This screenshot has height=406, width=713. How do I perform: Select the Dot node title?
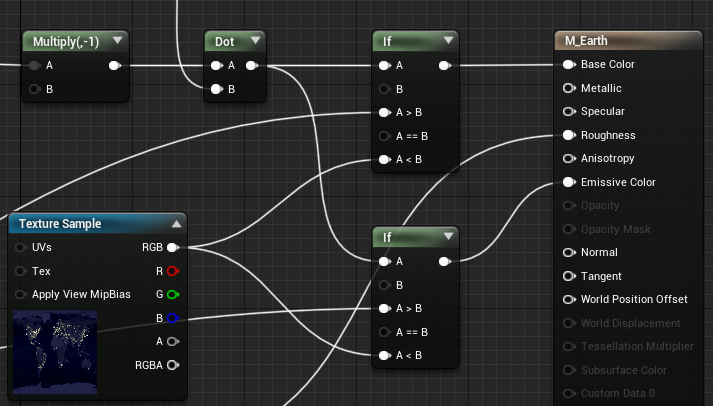(225, 42)
